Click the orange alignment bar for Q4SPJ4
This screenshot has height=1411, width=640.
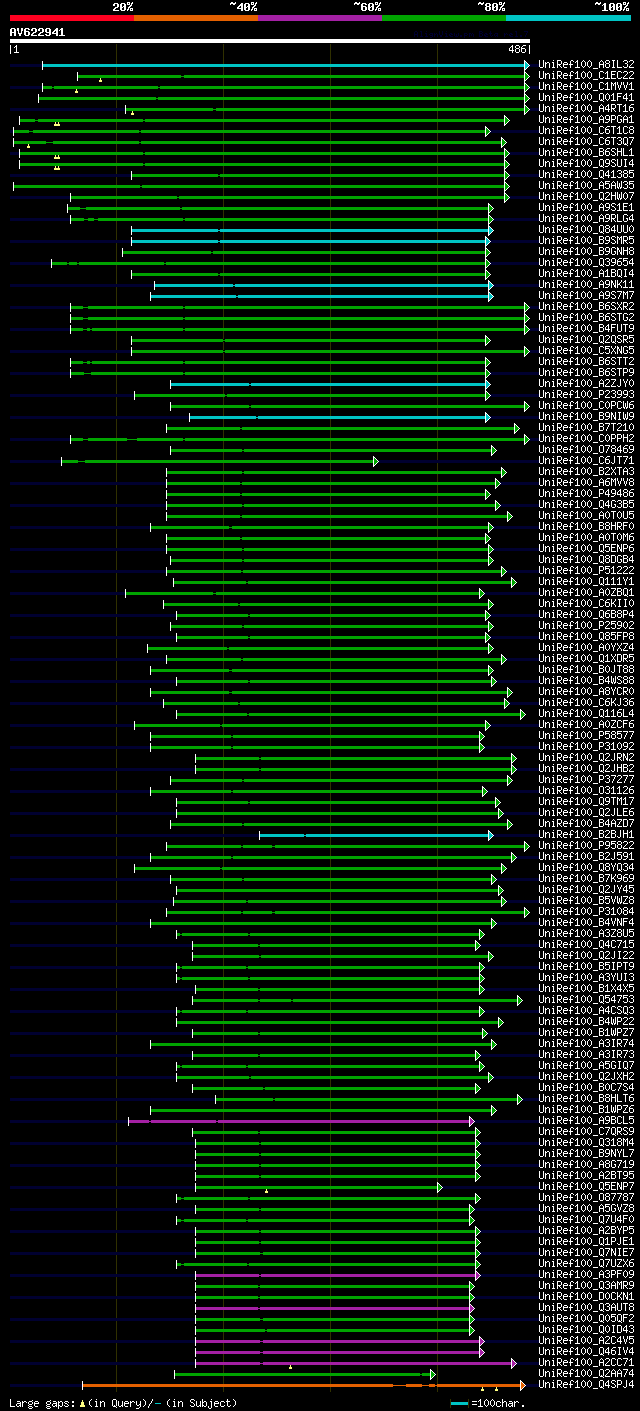coord(302,1385)
